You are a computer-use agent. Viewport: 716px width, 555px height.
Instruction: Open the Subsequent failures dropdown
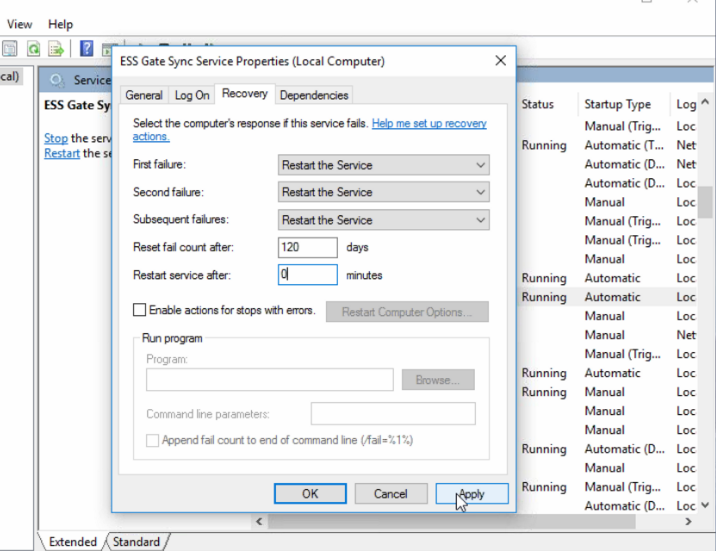384,220
